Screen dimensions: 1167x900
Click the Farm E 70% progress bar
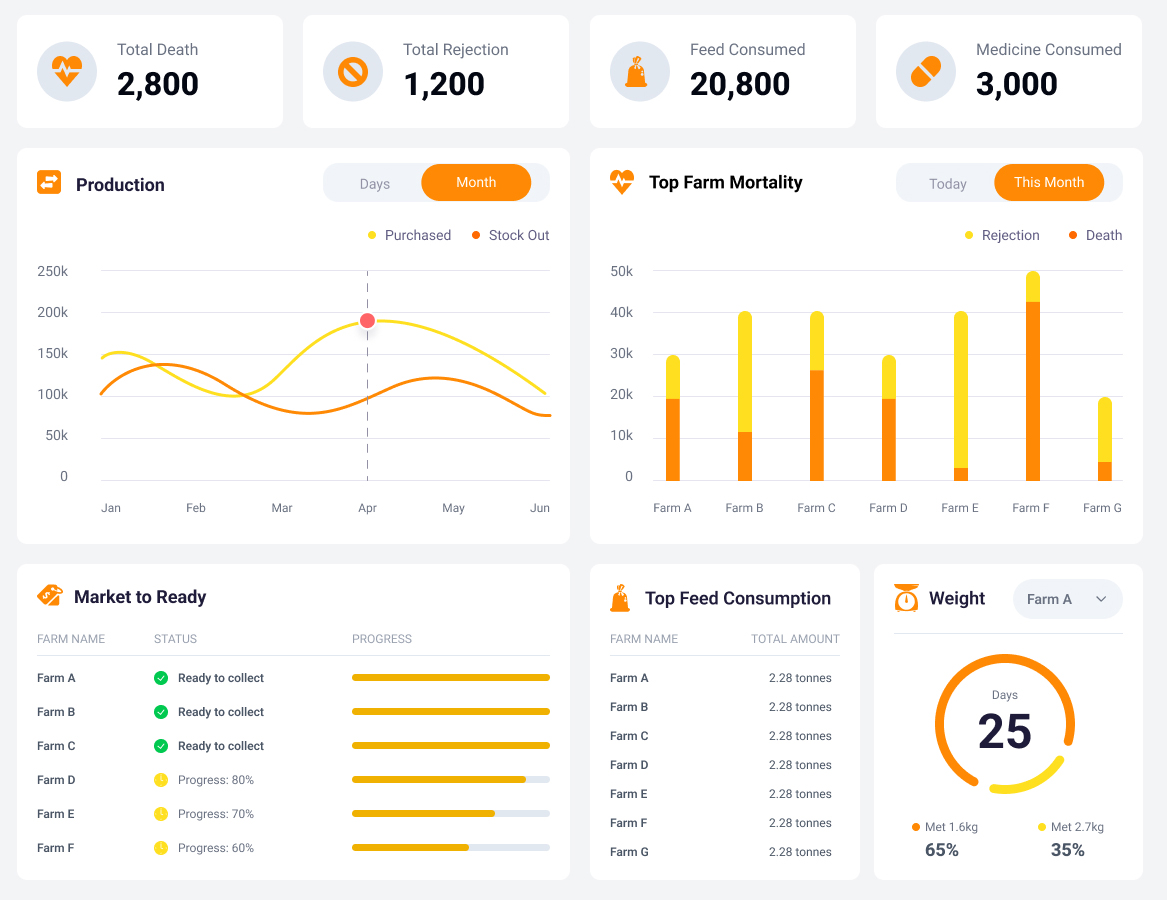point(450,814)
